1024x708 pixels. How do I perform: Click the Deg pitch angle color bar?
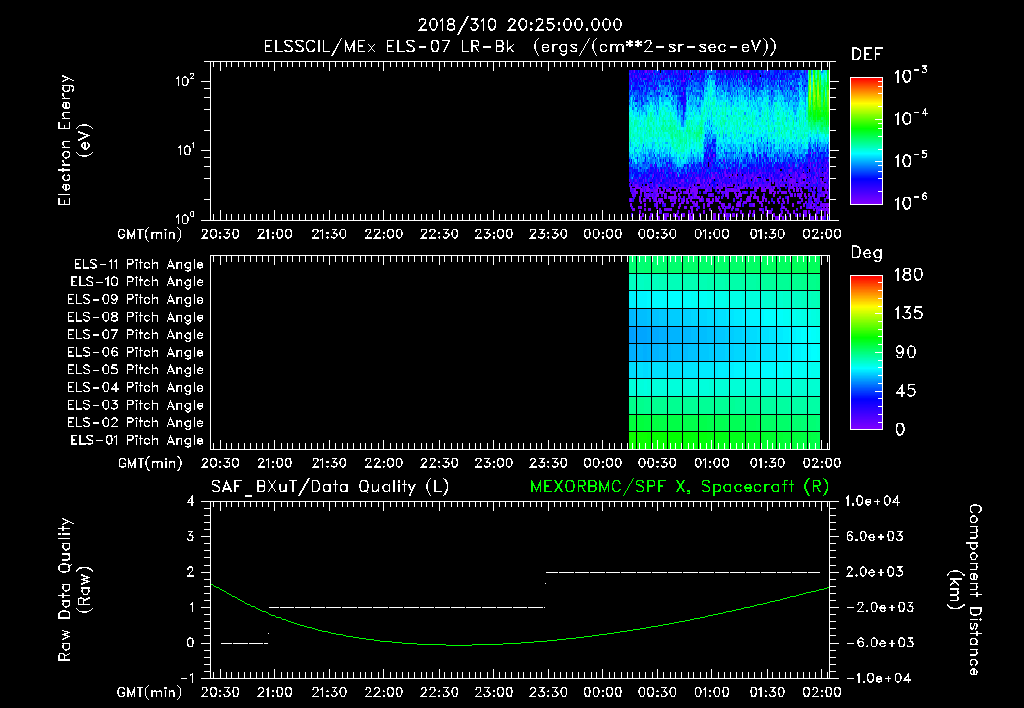coord(866,353)
